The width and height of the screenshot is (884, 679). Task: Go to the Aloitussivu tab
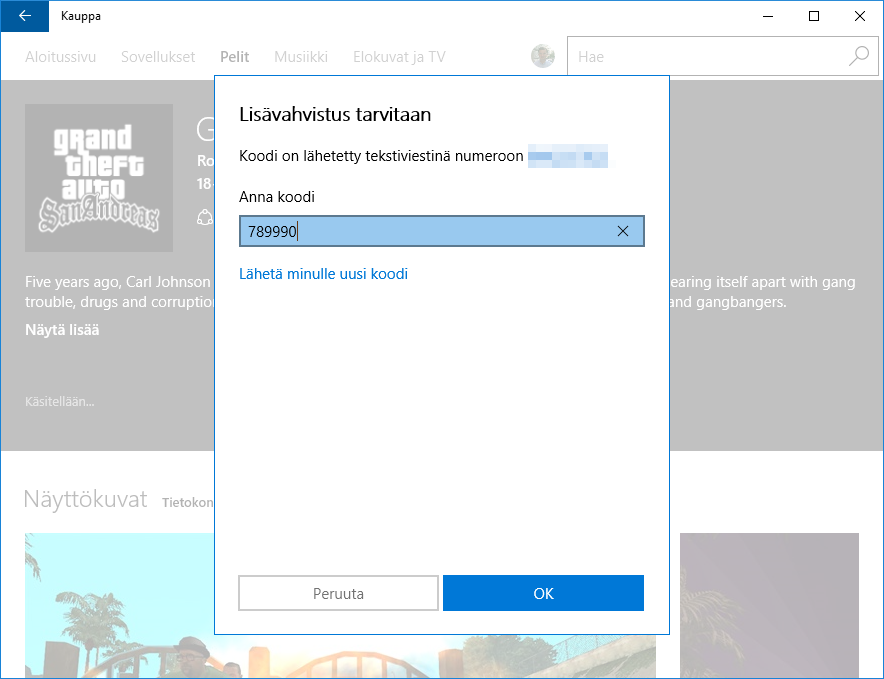pyautogui.click(x=60, y=57)
